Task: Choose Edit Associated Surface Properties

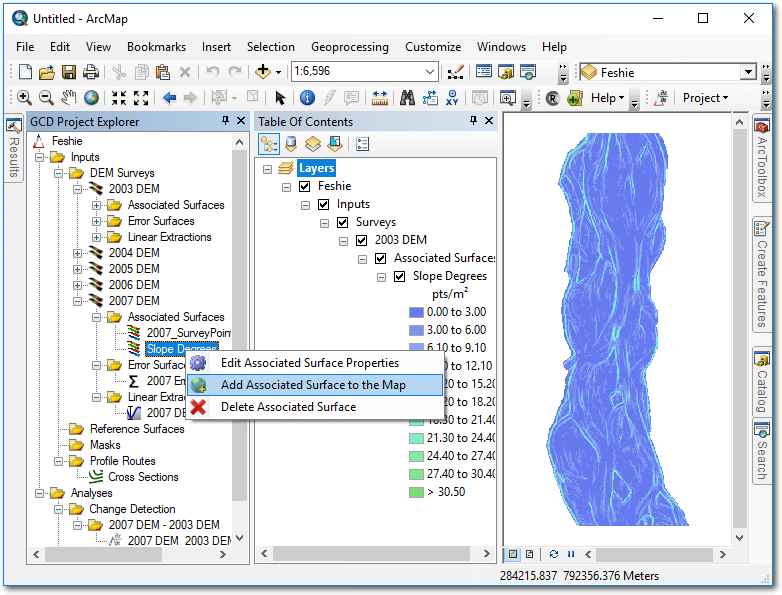Action: click(314, 363)
